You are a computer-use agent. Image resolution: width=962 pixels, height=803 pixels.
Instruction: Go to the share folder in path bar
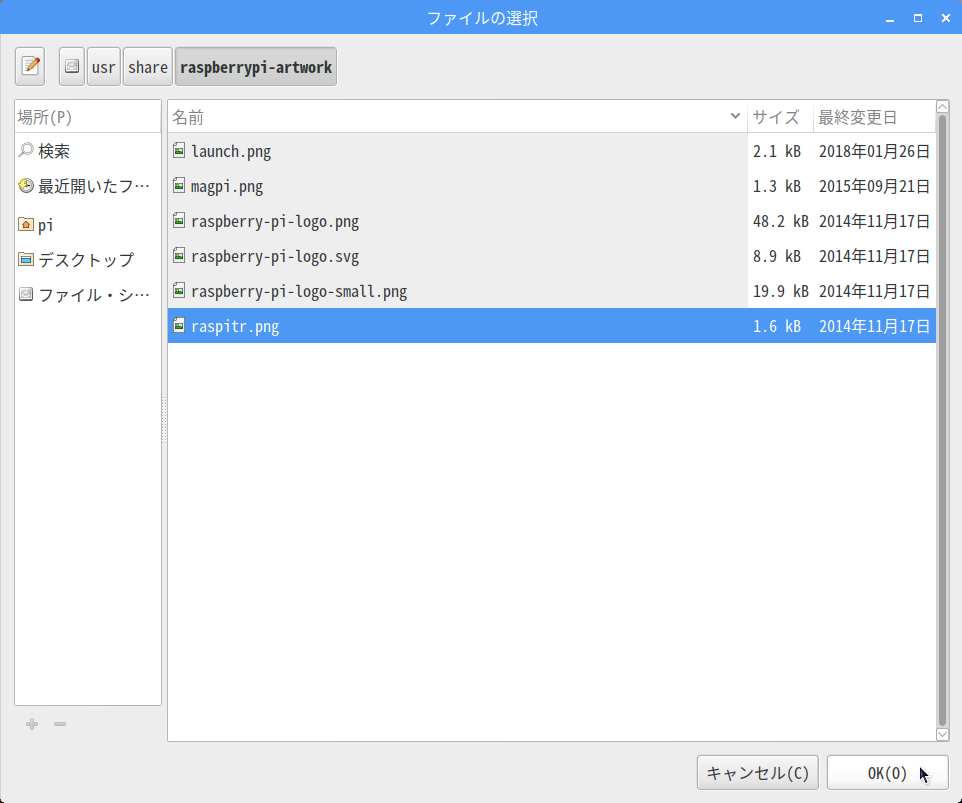[x=148, y=66]
